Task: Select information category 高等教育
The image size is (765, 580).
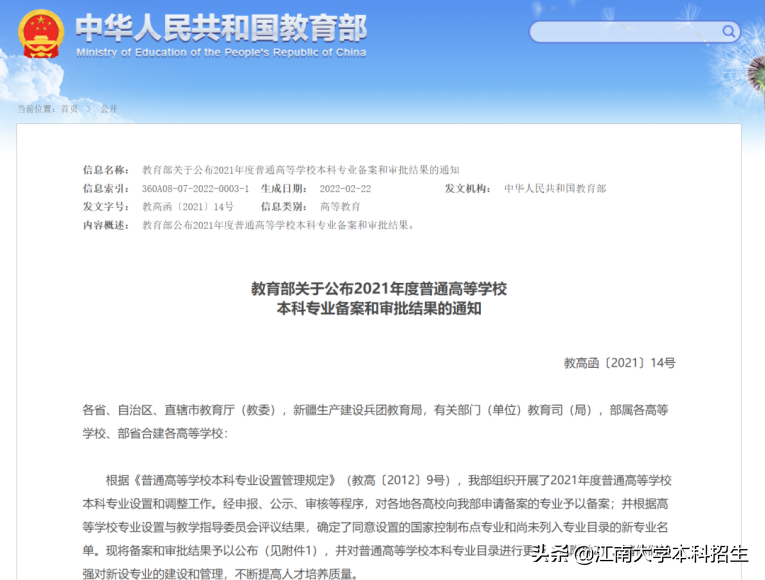Action: point(340,207)
